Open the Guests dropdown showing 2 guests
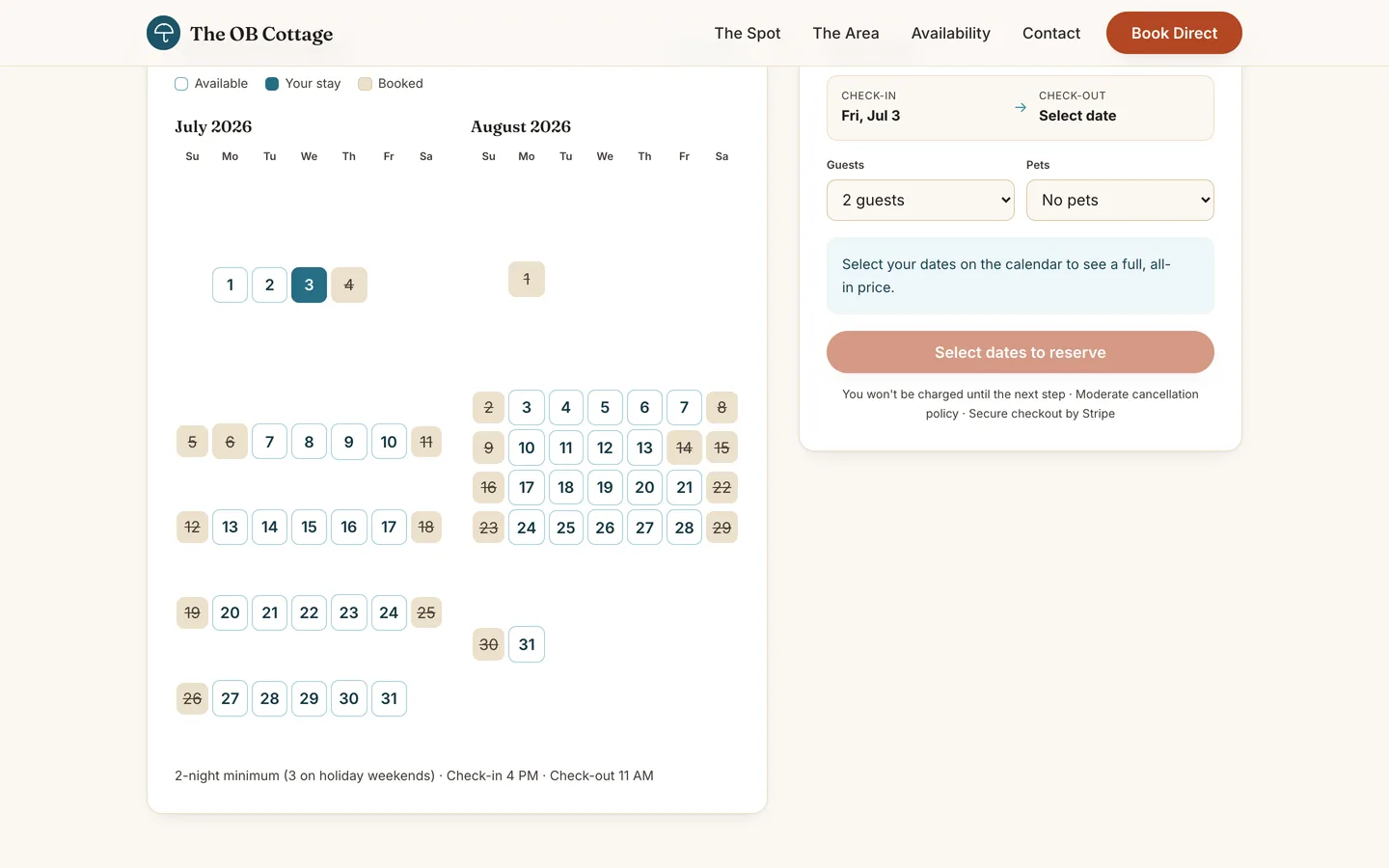The width and height of the screenshot is (1389, 868). (920, 200)
